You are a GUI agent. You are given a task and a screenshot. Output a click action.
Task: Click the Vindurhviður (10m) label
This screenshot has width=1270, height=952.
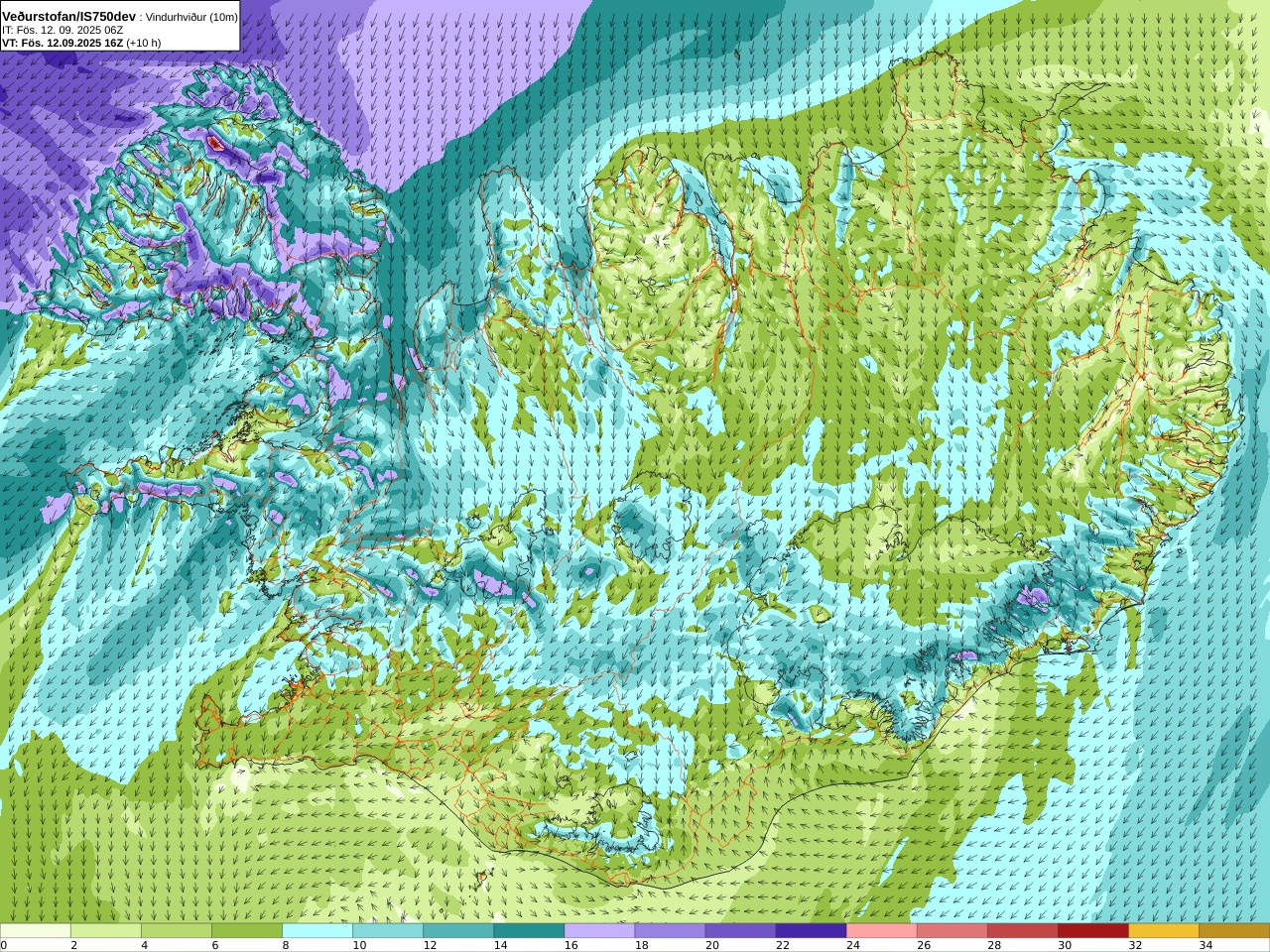coord(191,18)
